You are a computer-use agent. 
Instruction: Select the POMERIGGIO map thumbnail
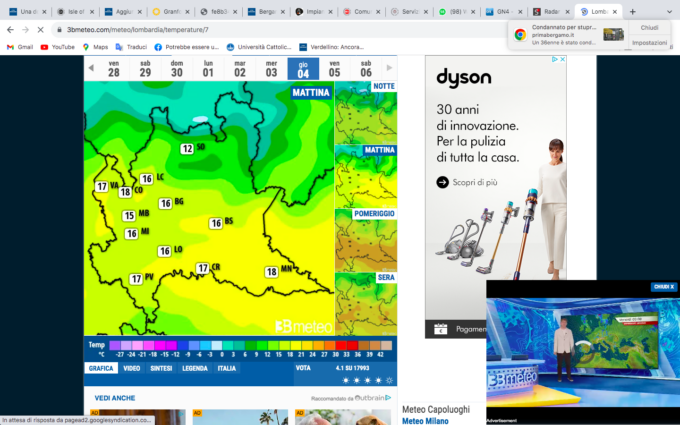click(365, 240)
